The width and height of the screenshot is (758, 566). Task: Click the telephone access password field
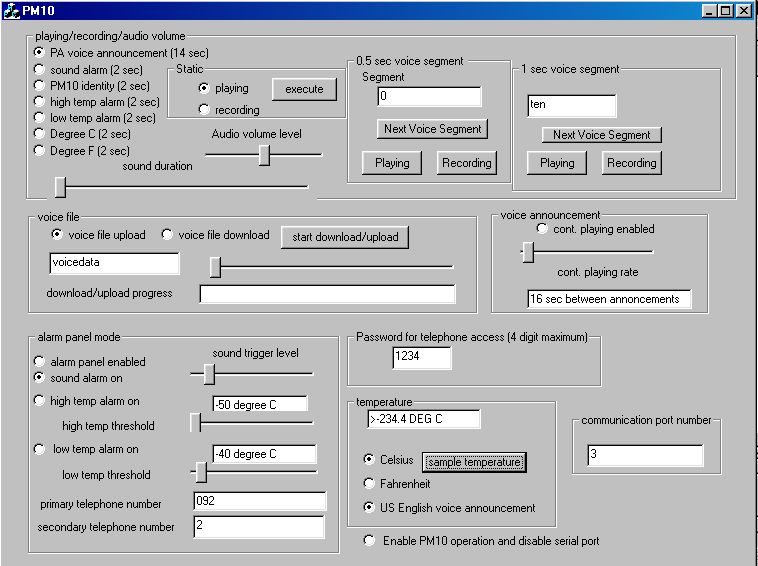click(422, 357)
